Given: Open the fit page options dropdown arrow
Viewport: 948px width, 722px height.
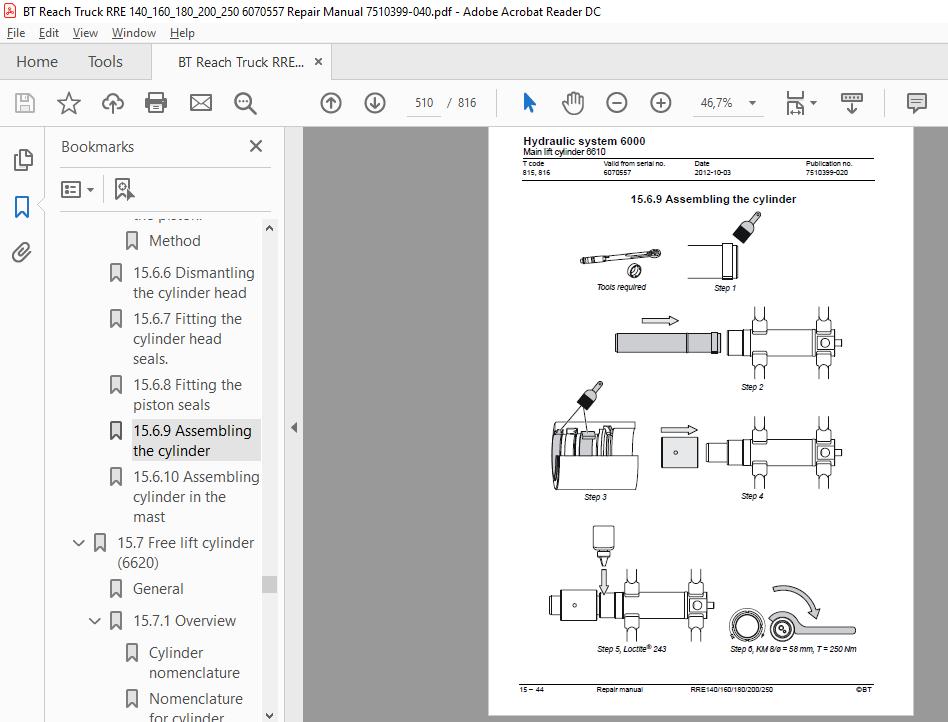Looking at the screenshot, I should (813, 103).
